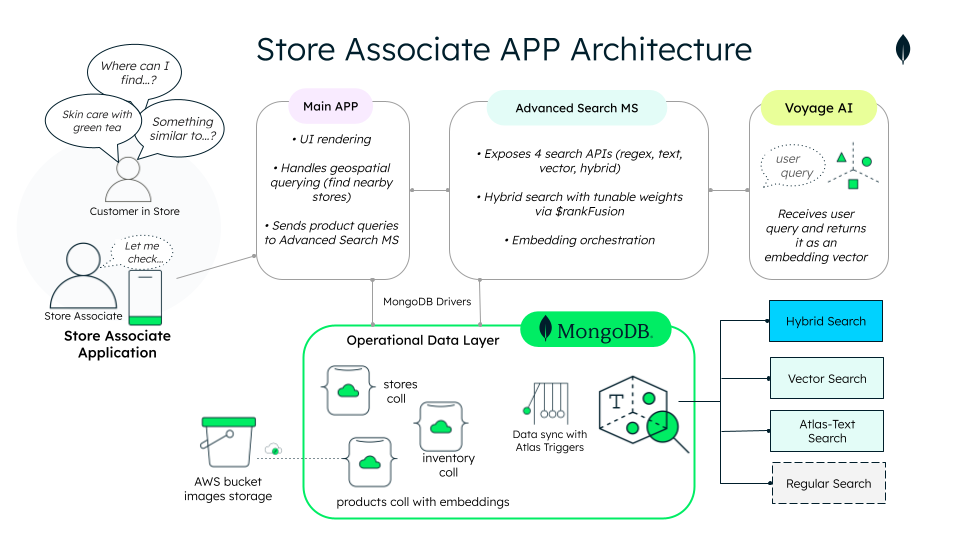Click the 'Customer in Store' caption
Image resolution: width=960 pixels, height=540 pixels.
[x=135, y=211]
